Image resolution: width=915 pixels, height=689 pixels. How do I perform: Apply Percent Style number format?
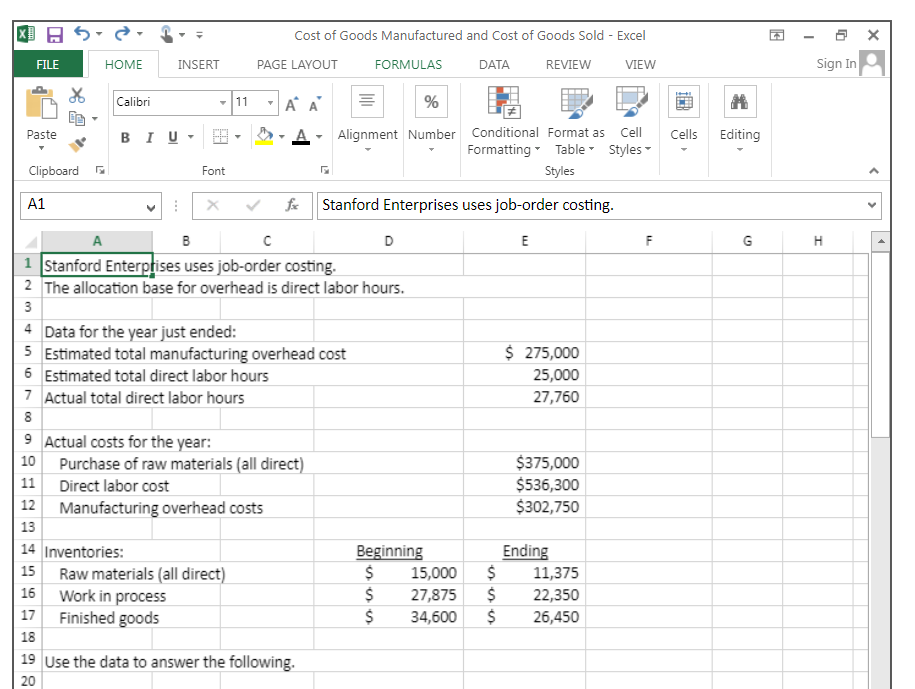[431, 101]
